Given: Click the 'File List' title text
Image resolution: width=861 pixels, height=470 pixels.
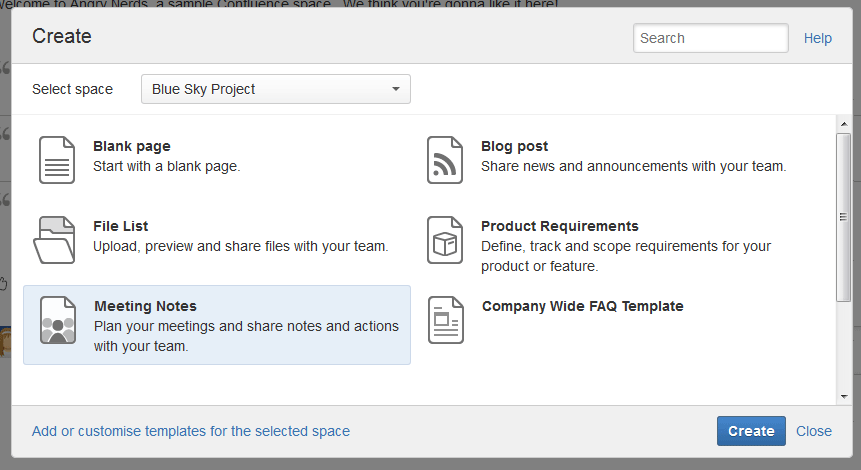Looking at the screenshot, I should 121,226.
